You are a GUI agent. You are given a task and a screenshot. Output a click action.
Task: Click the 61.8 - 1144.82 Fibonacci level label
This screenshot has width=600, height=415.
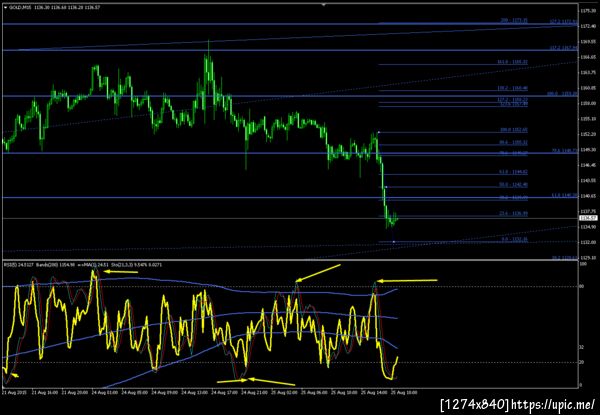point(514,172)
